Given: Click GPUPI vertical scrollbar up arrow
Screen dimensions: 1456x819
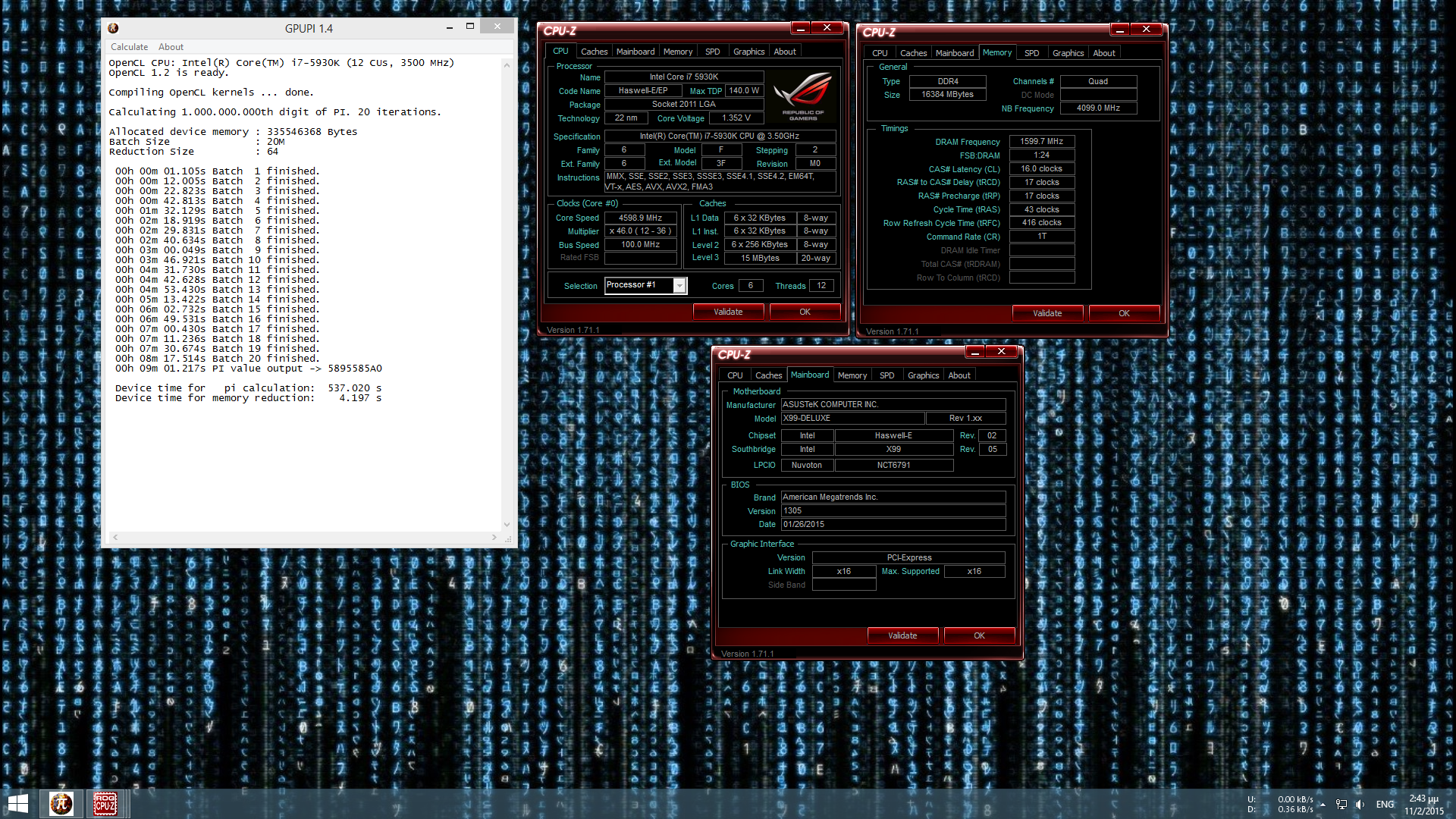Looking at the screenshot, I should pyautogui.click(x=507, y=65).
